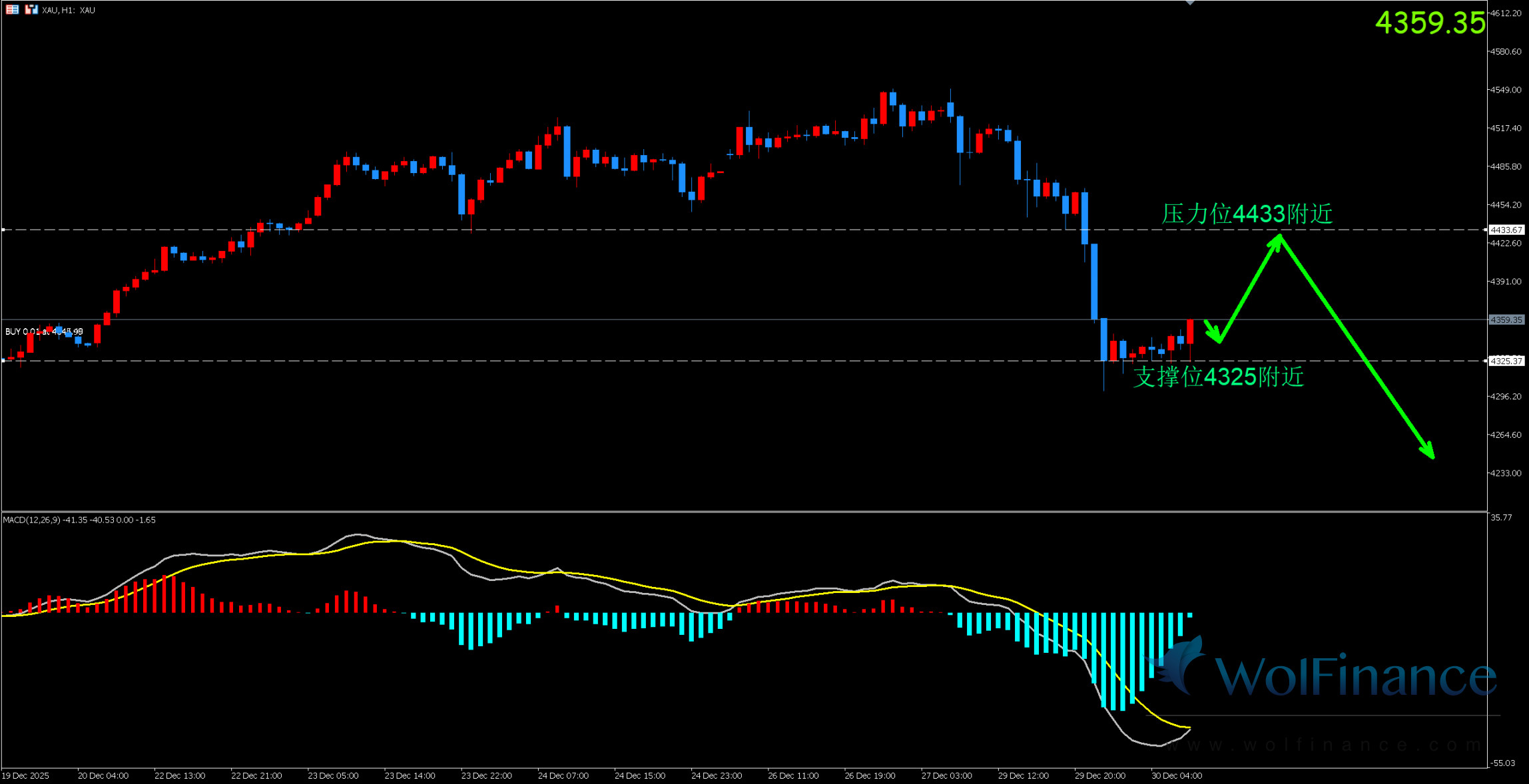Image resolution: width=1529 pixels, height=784 pixels.
Task: Click the 4433.67 price tag on scale
Action: tap(1506, 230)
